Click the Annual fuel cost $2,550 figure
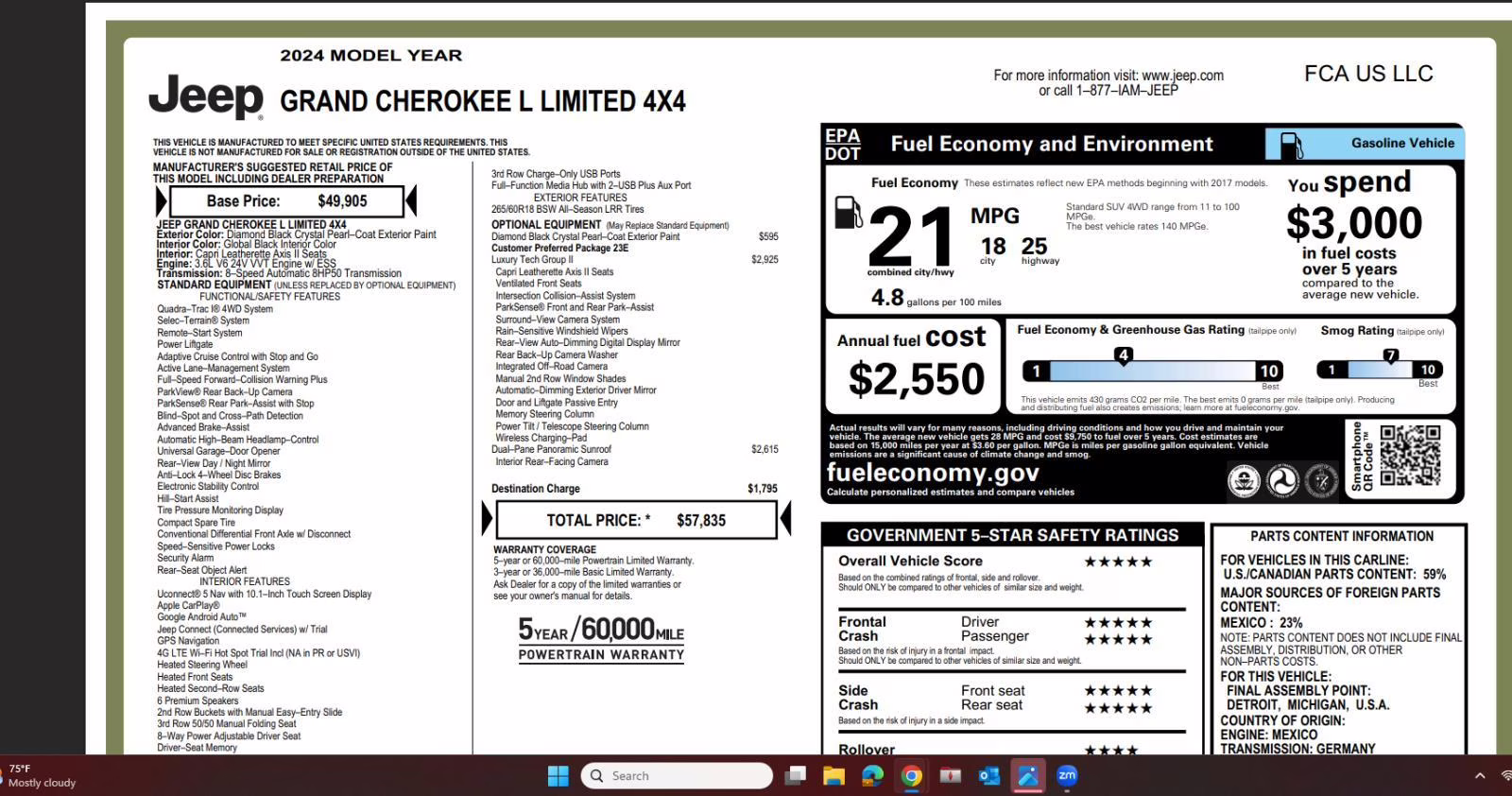 (x=916, y=379)
